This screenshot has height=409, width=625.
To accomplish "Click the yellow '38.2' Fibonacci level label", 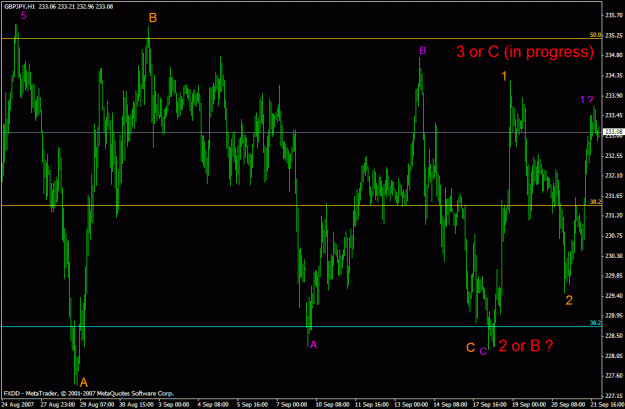I will tap(595, 202).
